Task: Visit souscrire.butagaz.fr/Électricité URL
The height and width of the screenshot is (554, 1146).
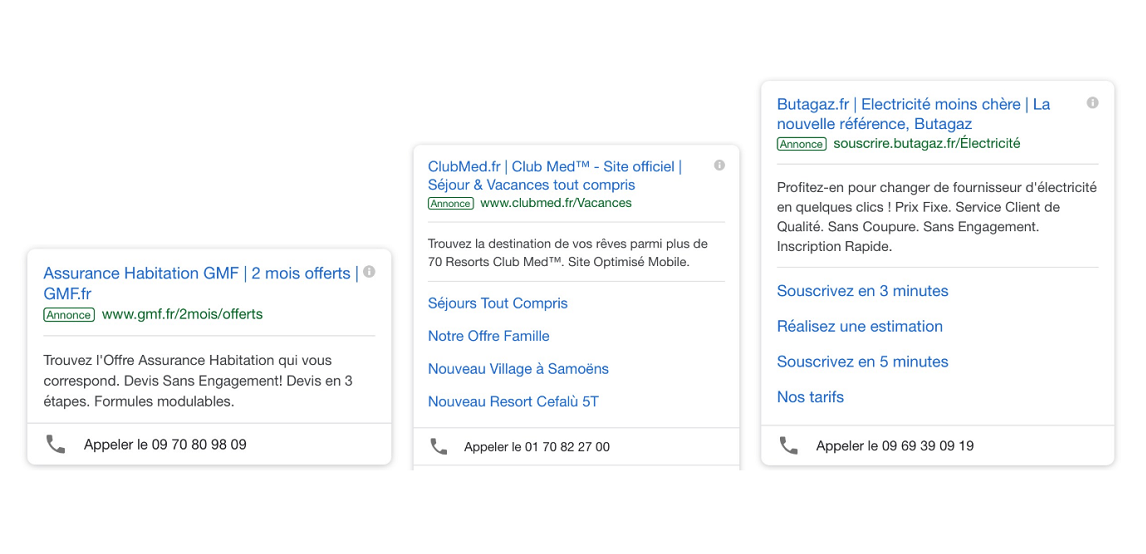Action: tap(927, 144)
